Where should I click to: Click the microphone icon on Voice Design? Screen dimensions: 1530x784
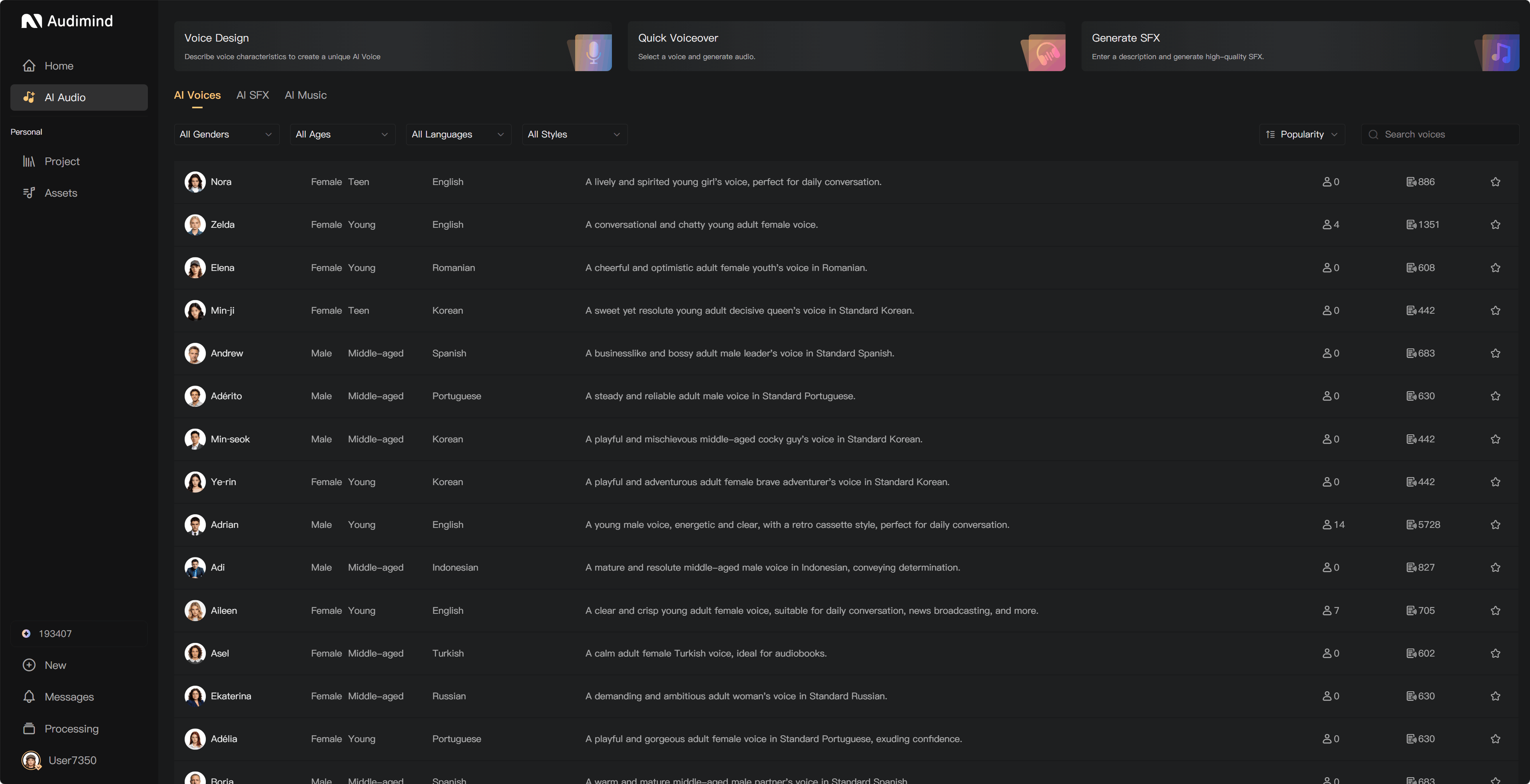click(x=594, y=53)
